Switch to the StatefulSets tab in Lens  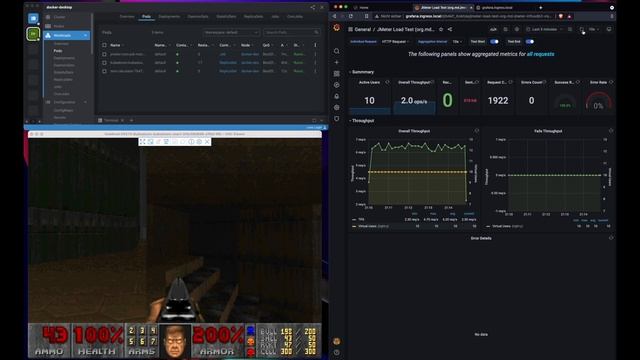point(226,17)
